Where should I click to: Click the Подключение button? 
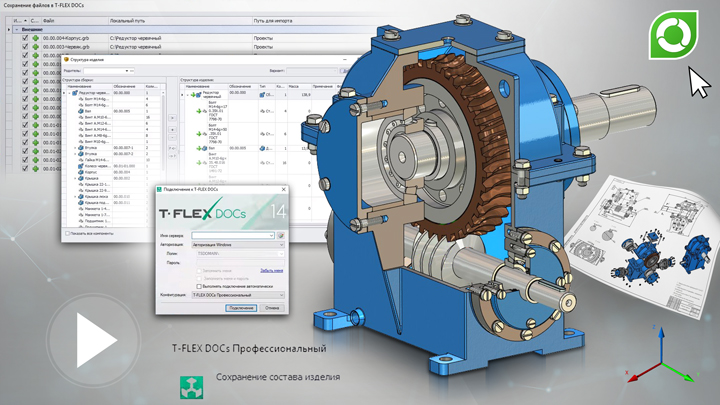(241, 308)
